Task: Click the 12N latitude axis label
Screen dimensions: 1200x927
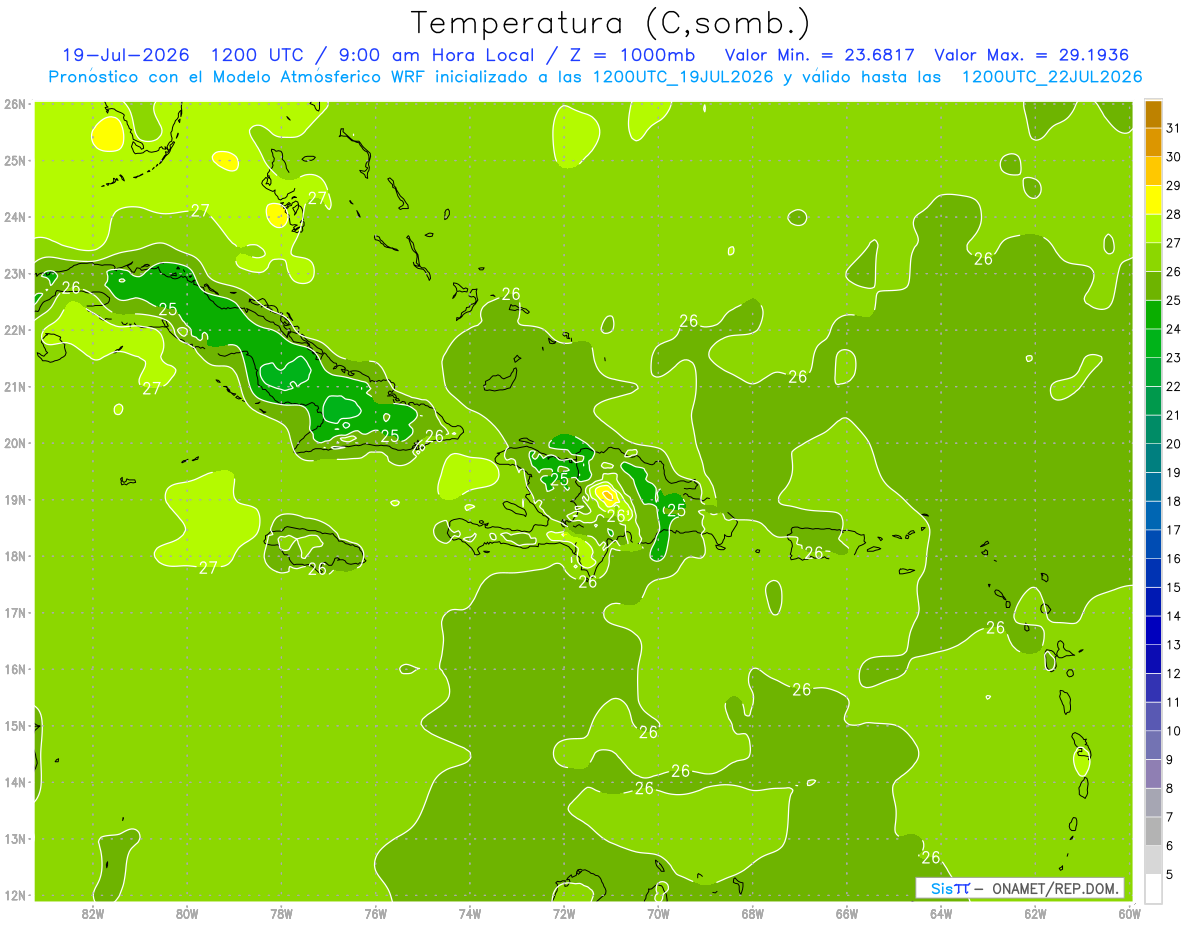Action: [x=14, y=895]
